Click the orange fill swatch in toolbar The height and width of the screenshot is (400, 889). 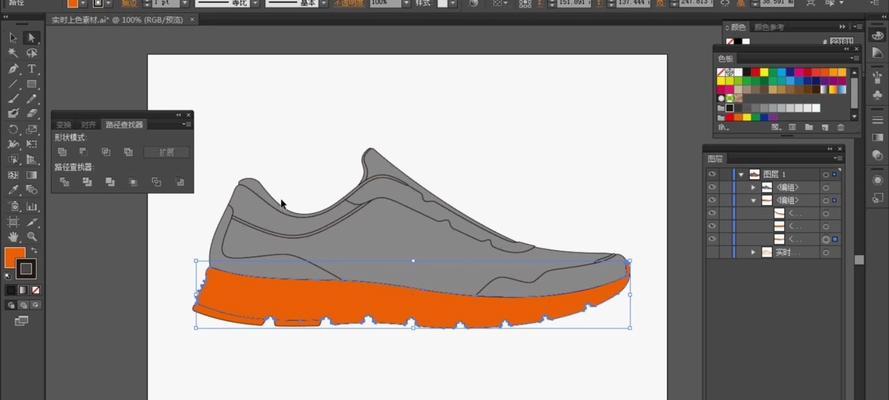point(14,257)
